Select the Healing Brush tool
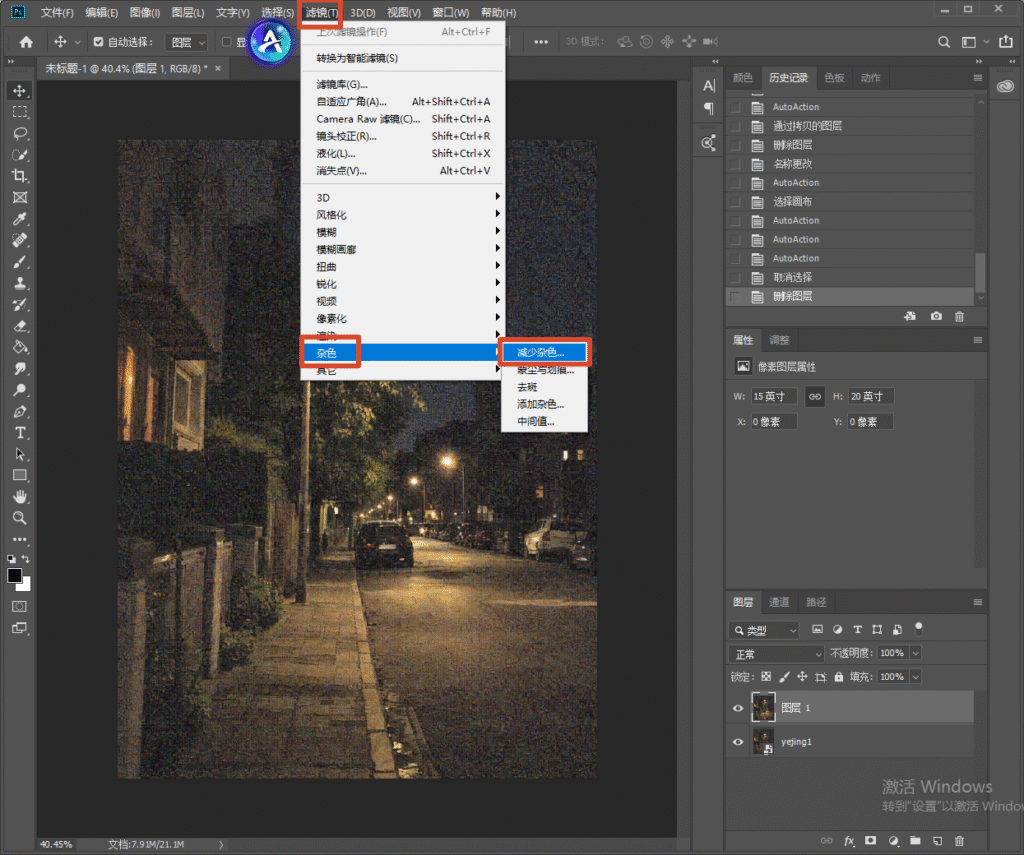 [20, 240]
